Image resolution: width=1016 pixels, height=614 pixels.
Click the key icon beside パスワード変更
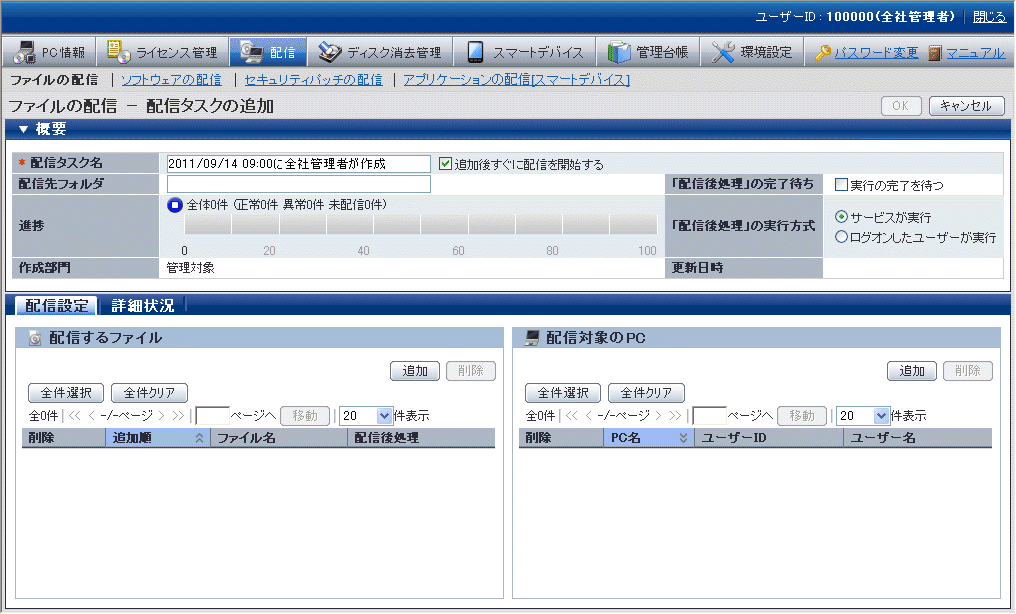click(x=823, y=52)
